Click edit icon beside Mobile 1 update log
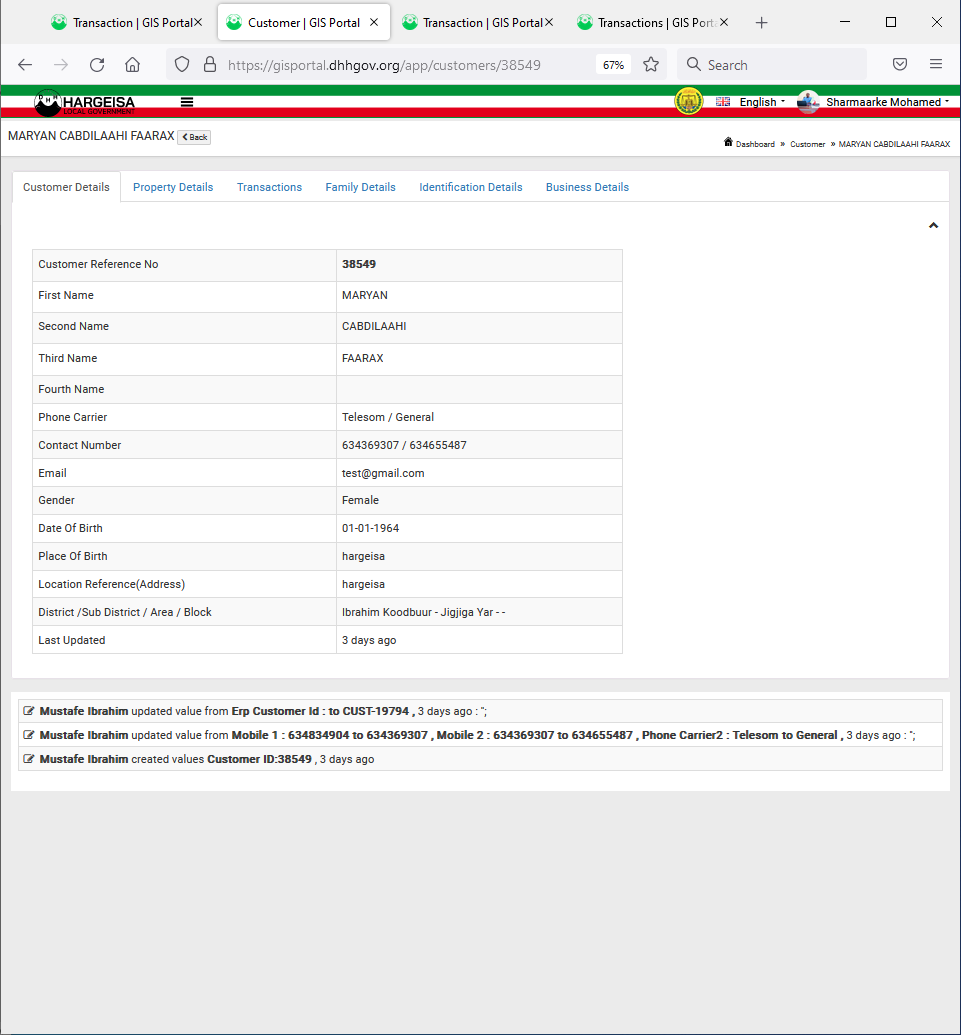The height and width of the screenshot is (1035, 961). point(28,735)
